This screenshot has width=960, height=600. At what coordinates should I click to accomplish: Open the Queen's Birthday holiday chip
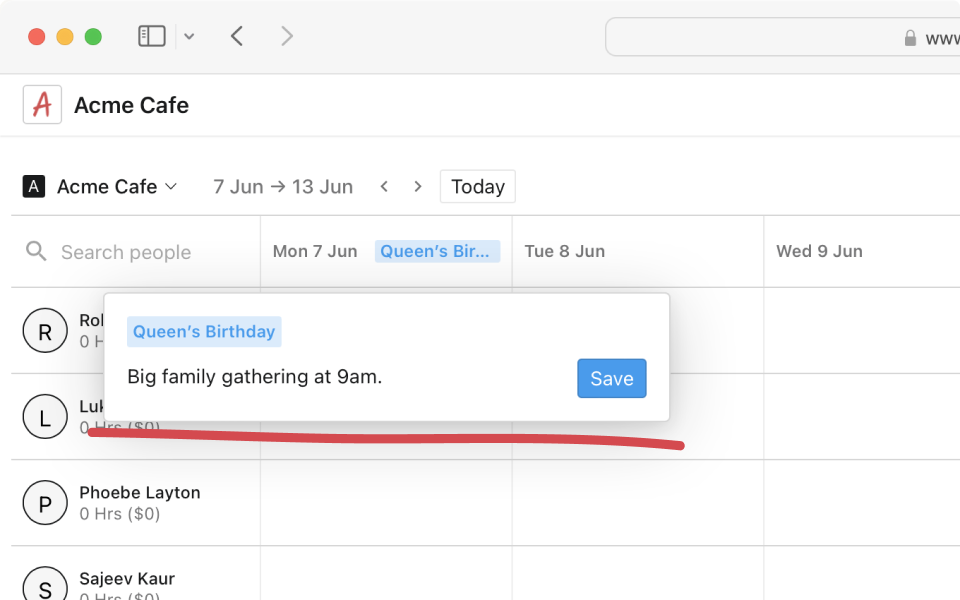[x=437, y=251]
